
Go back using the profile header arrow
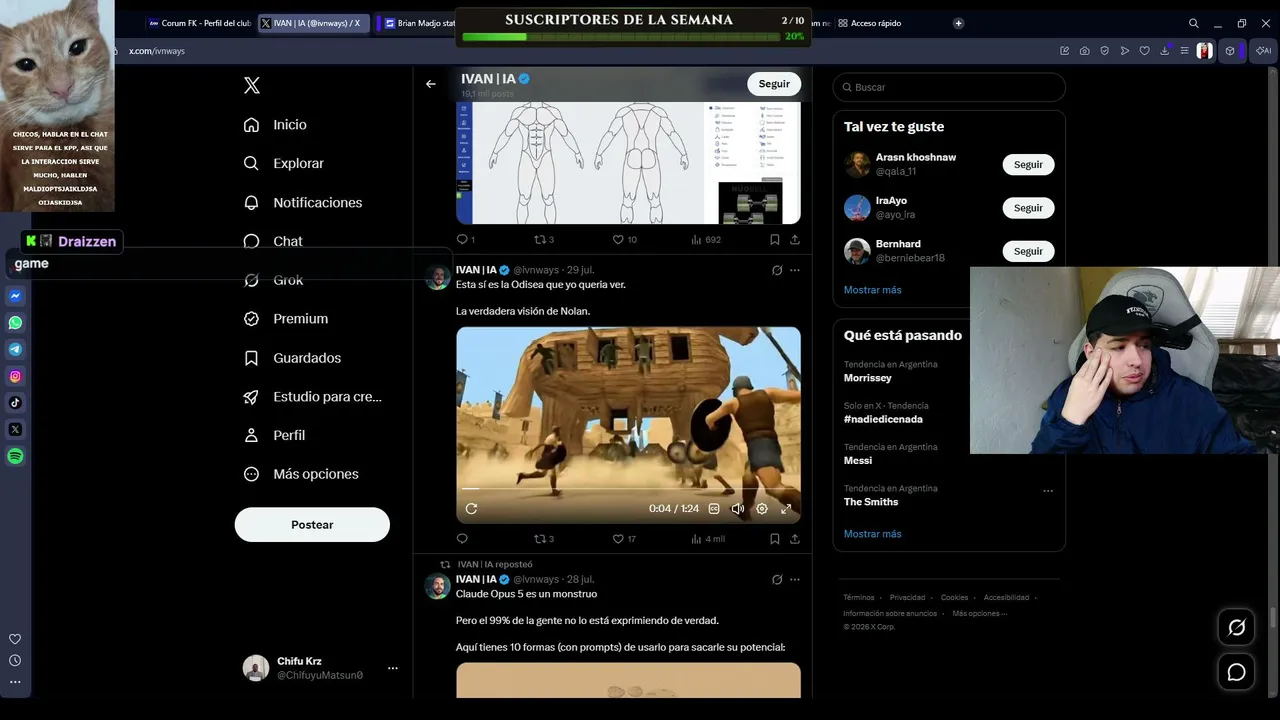431,84
